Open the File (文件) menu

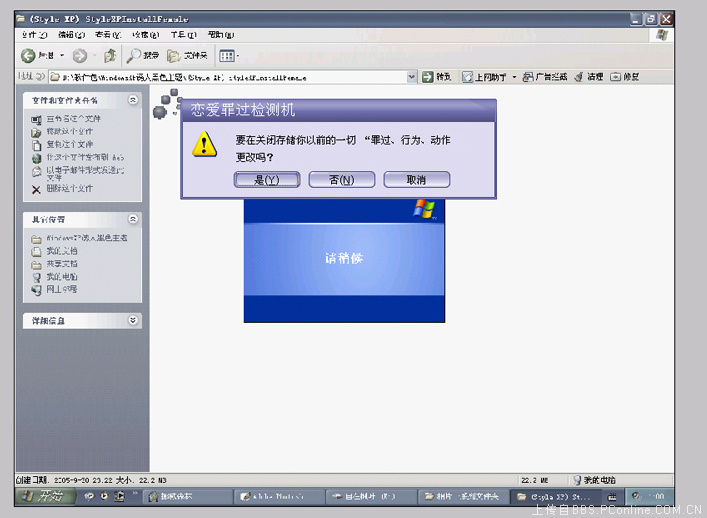33,35
